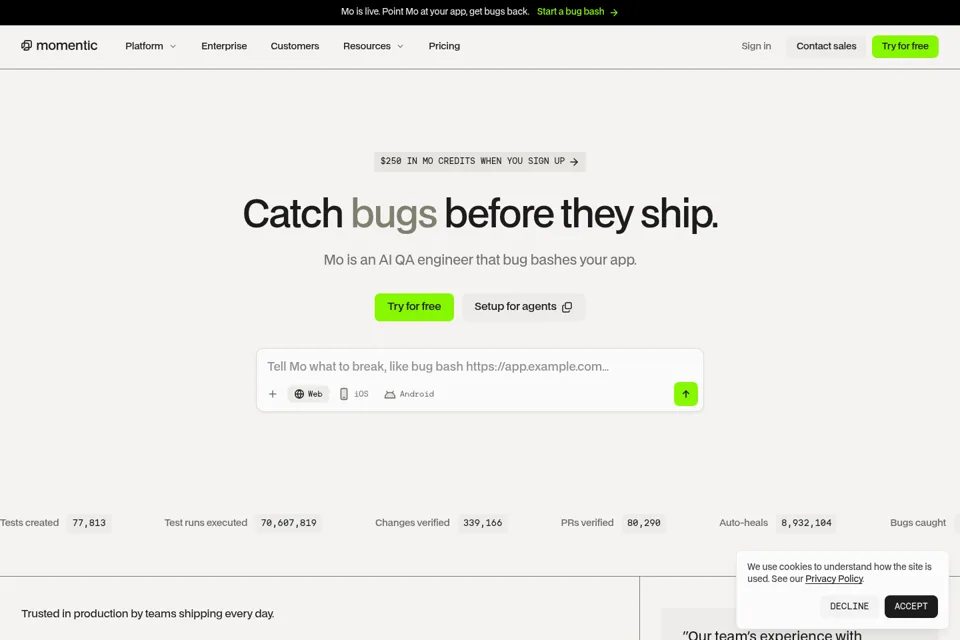
Task: Click the Test runs executed value 70,607,819
Action: [x=288, y=523]
